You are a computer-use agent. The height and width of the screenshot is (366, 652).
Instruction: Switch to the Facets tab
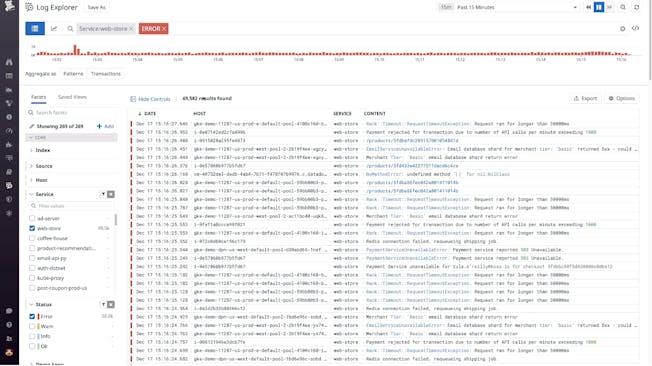point(38,97)
